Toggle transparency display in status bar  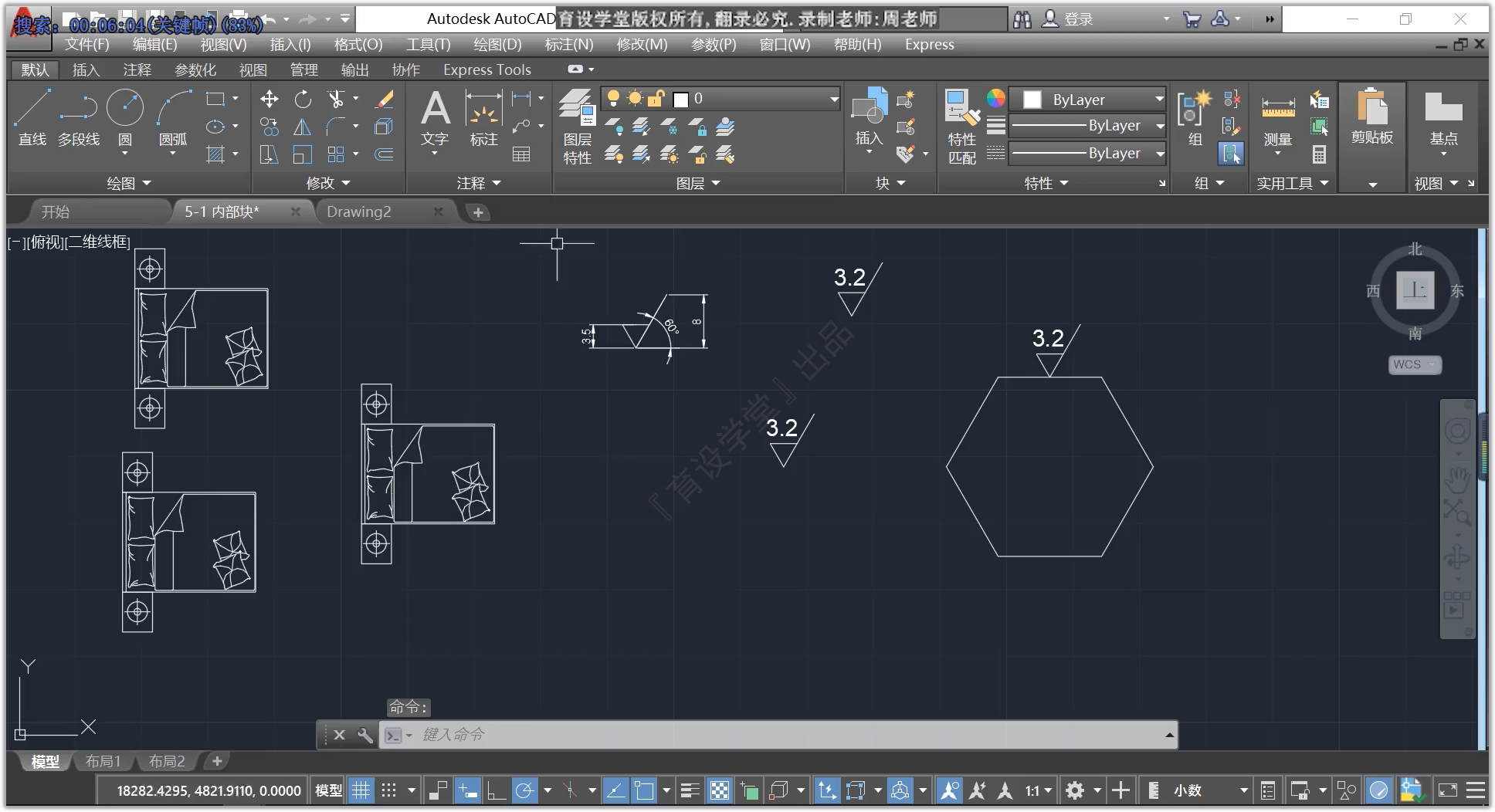[x=719, y=790]
